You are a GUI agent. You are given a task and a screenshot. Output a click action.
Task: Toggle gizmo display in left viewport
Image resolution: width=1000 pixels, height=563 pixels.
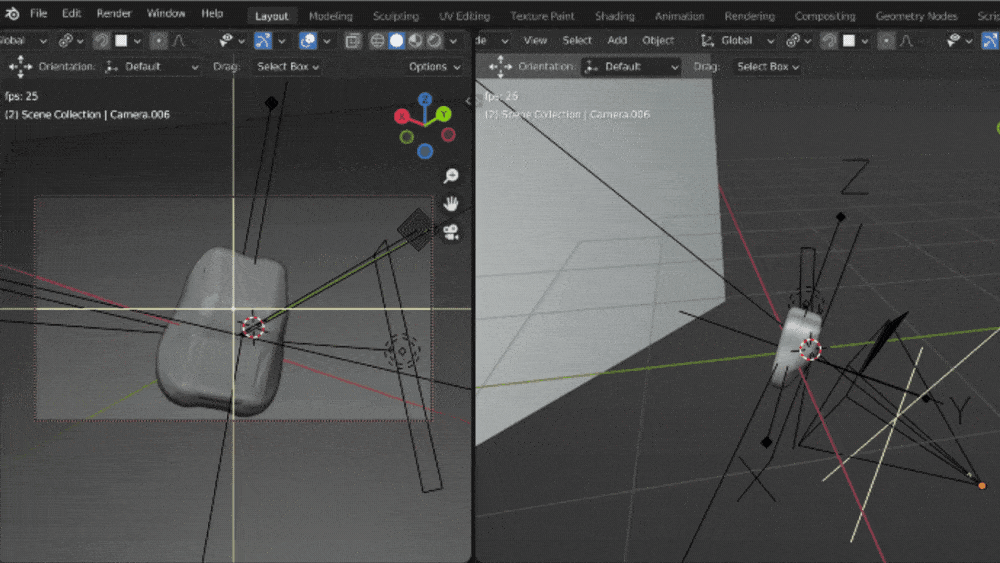[263, 41]
